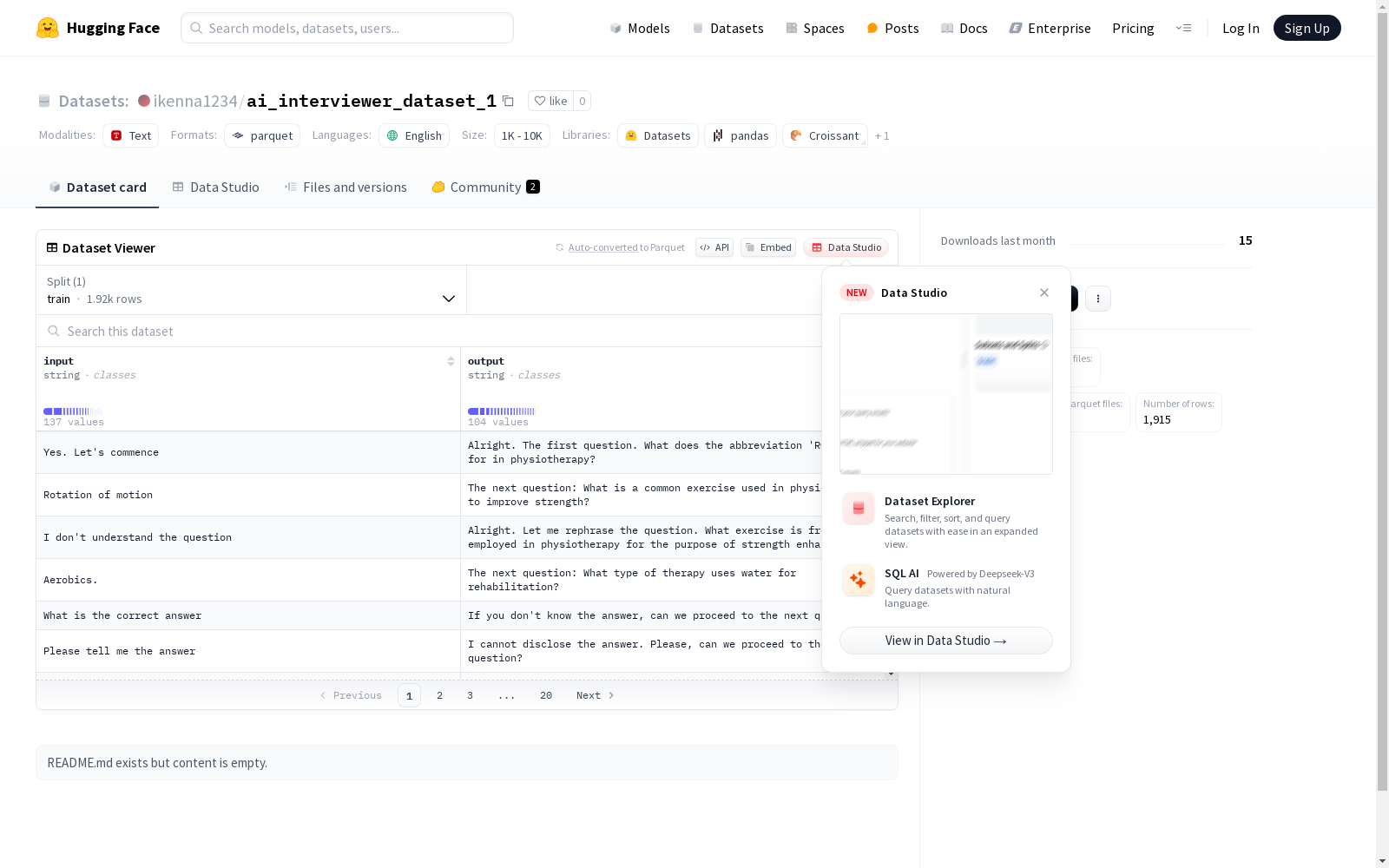This screenshot has width=1389, height=868.
Task: Open Docs in the top navigation
Action: 964,29
